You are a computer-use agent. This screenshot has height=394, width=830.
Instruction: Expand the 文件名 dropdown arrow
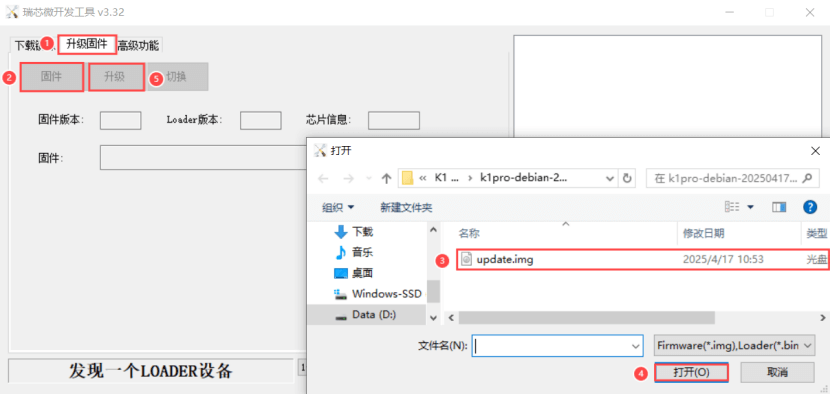(x=636, y=346)
